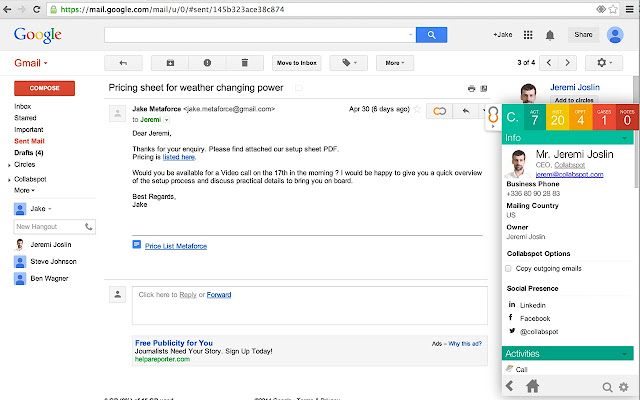Show older conversation arrow
Image resolution: width=640 pixels, height=400 pixels.
[567, 63]
